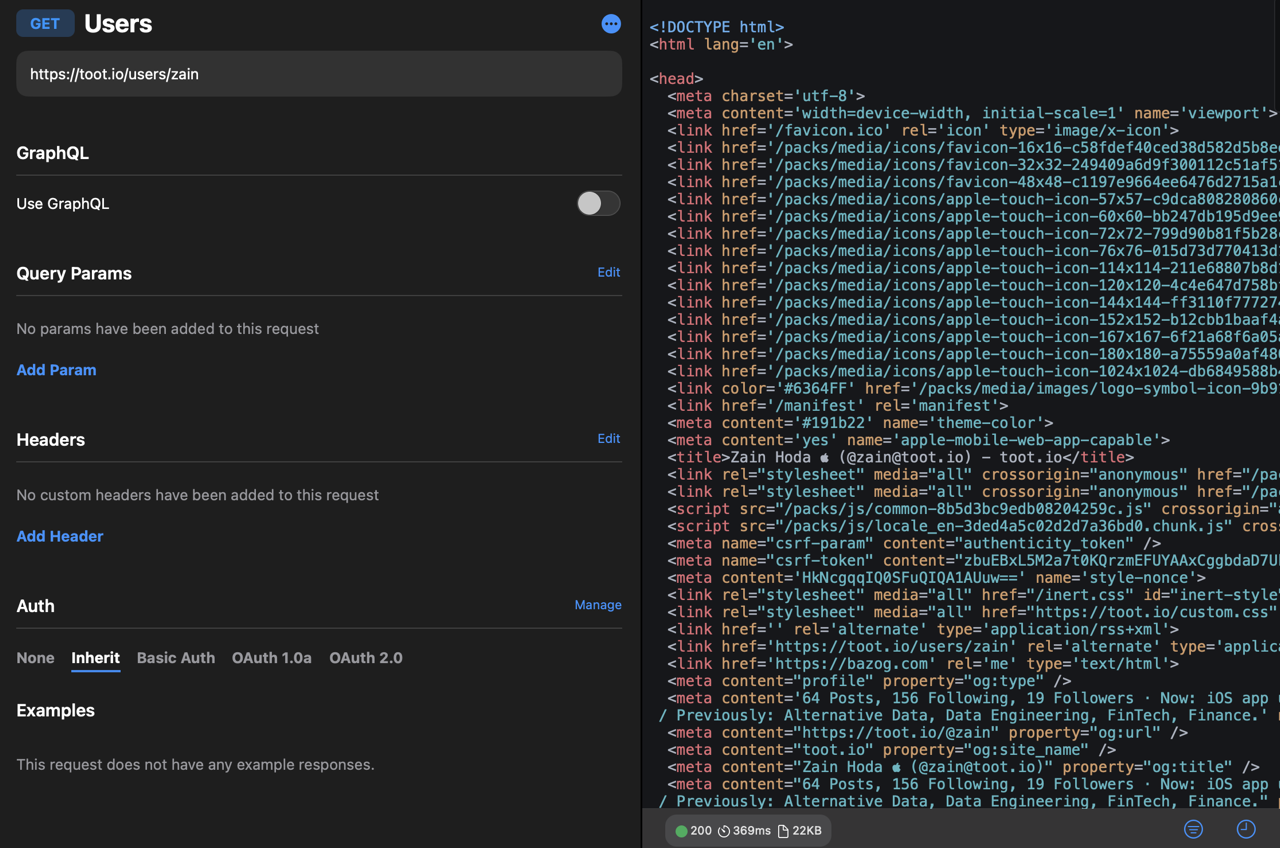Image resolution: width=1280 pixels, height=848 pixels.
Task: Click the theme-color meta line
Action: click(860, 423)
